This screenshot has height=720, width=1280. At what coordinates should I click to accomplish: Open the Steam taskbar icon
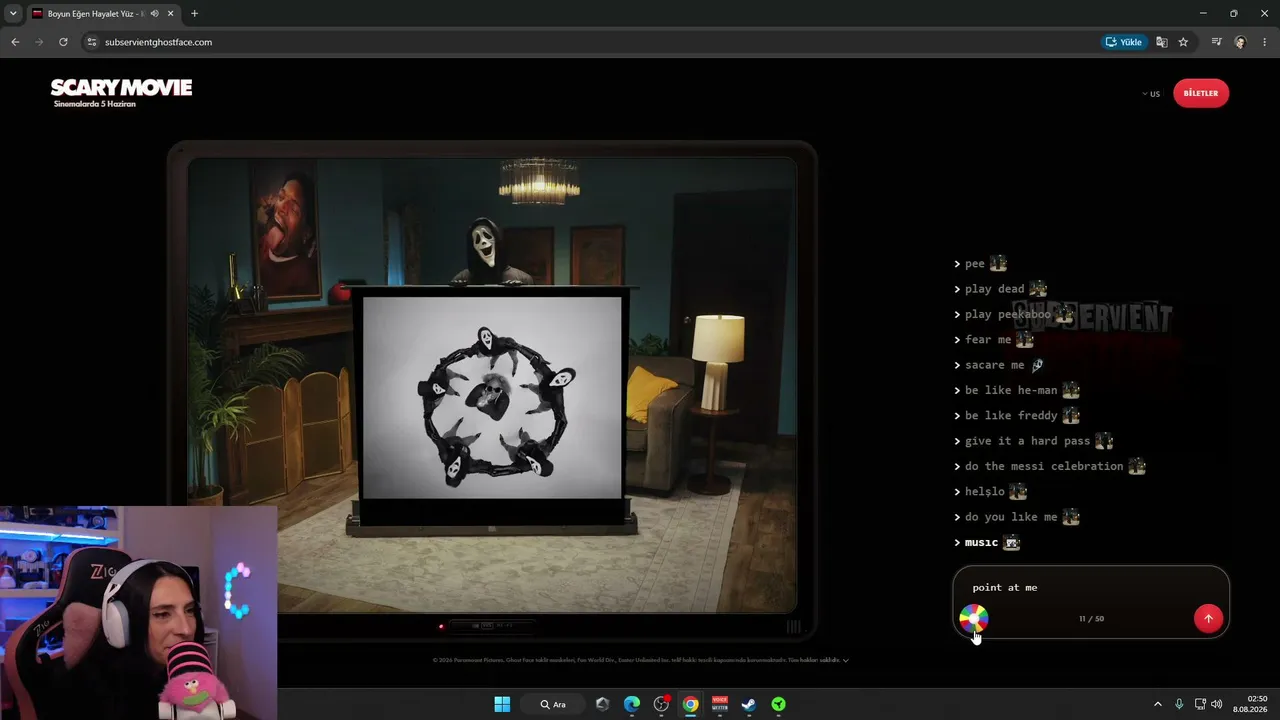[749, 704]
